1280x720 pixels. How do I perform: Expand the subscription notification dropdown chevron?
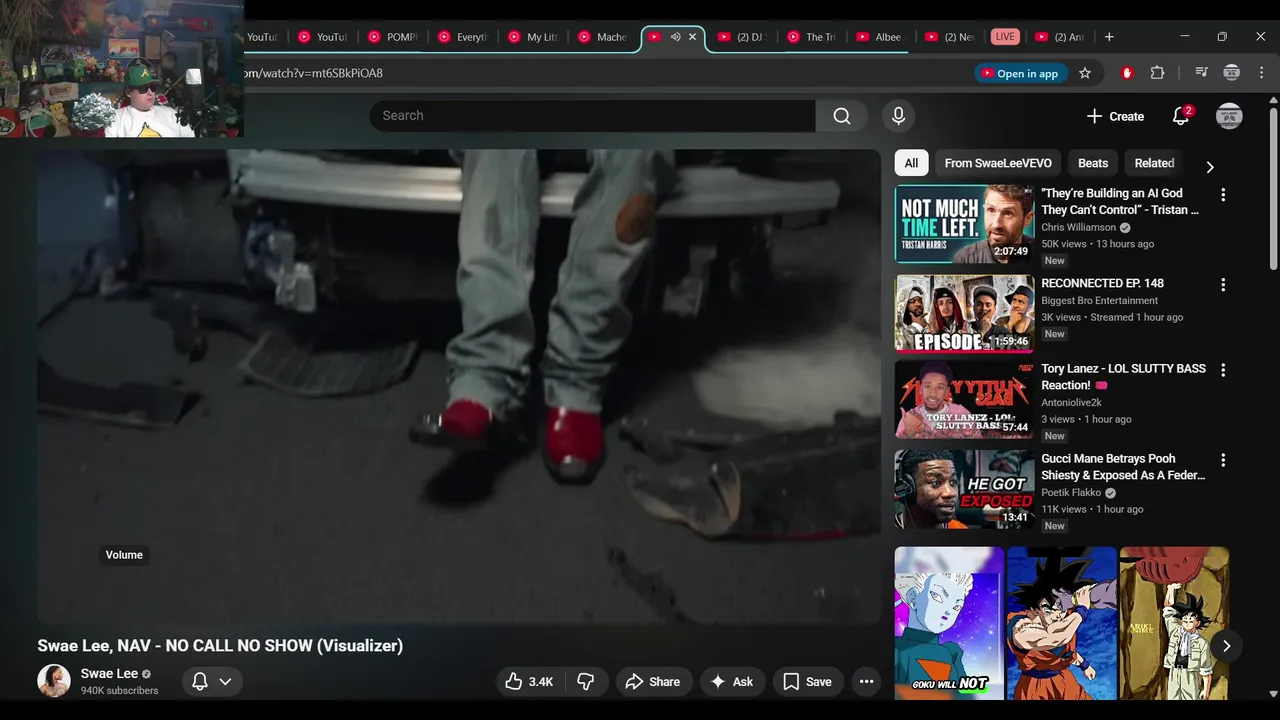(226, 682)
